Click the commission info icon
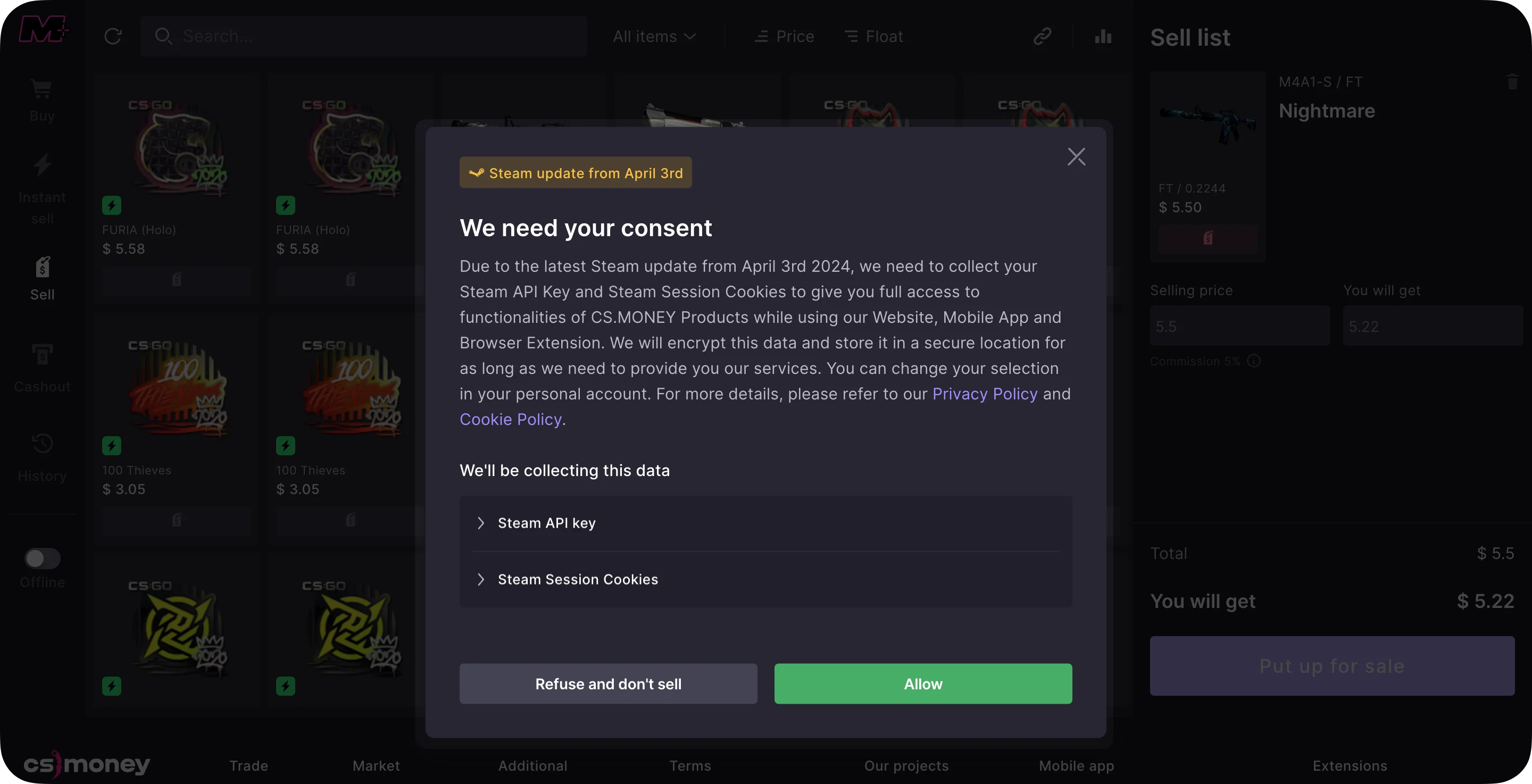Image resolution: width=1532 pixels, height=784 pixels. click(x=1254, y=361)
